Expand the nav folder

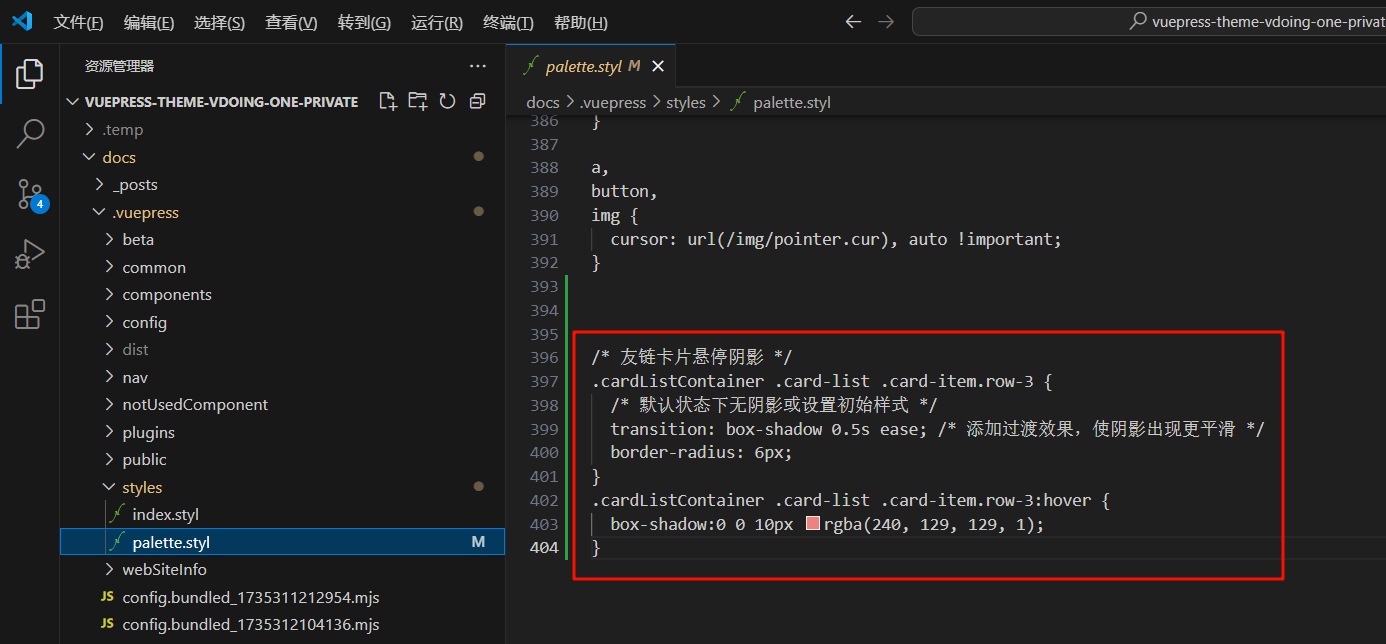point(282,377)
